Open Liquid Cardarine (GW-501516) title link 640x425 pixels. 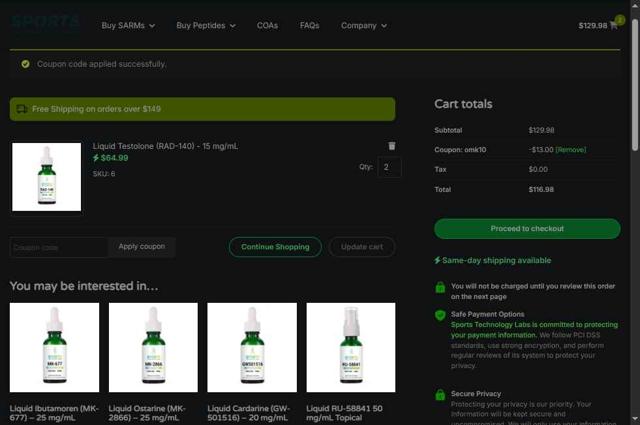[x=249, y=413]
